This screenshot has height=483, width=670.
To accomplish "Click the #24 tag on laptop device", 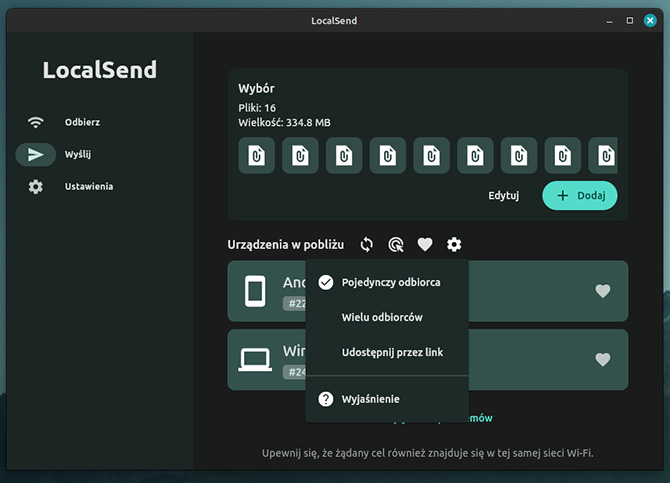I will coord(295,372).
